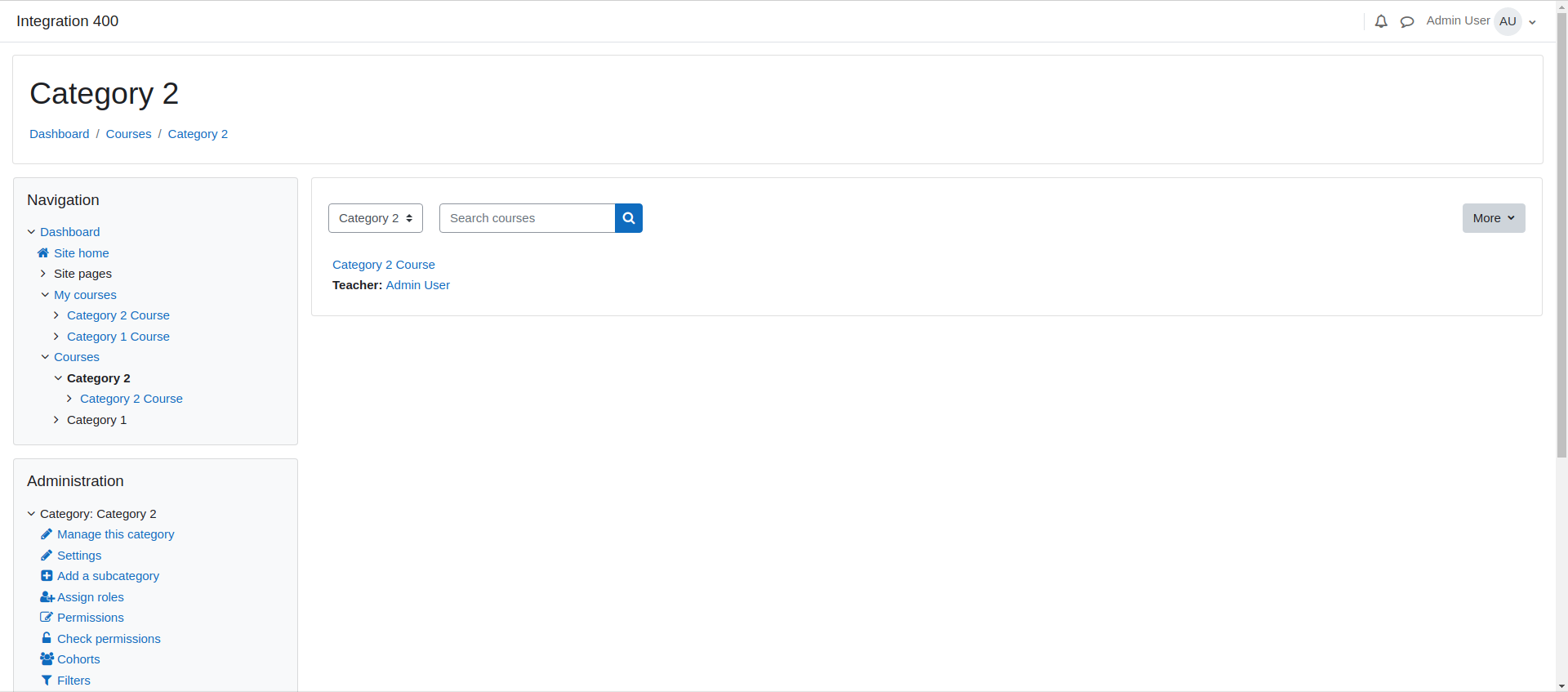Click the Search courses input field
Viewport: 1568px width, 692px height.
(x=527, y=218)
